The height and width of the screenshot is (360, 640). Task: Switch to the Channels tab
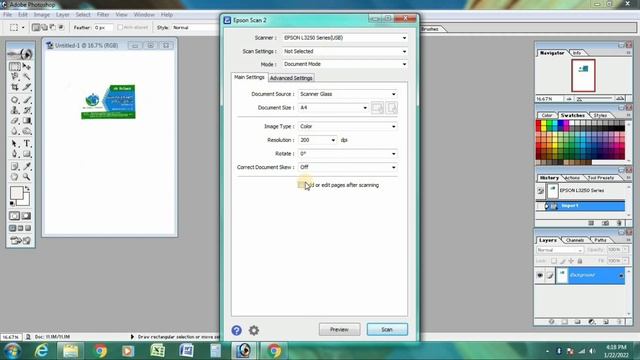click(575, 240)
